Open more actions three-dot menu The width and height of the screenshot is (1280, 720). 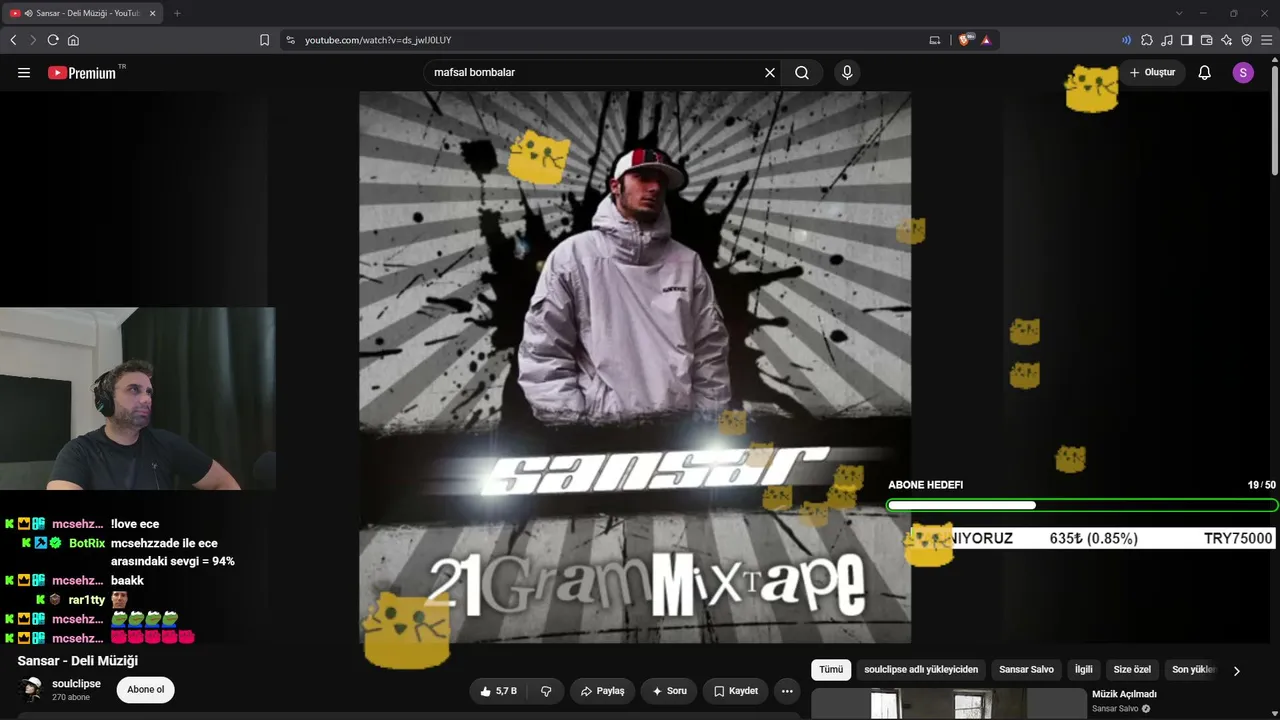point(787,691)
